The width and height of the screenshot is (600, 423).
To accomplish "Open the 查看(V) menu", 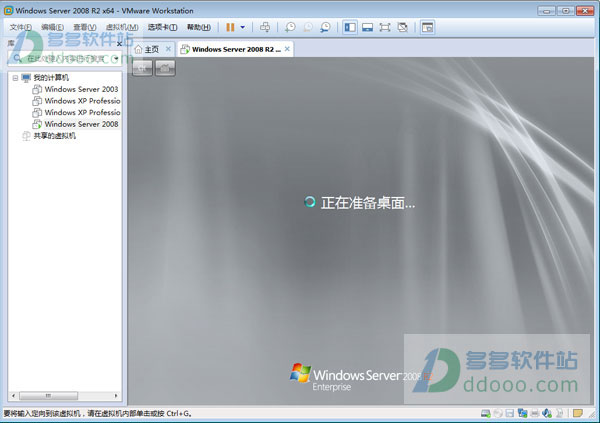I will click(85, 27).
